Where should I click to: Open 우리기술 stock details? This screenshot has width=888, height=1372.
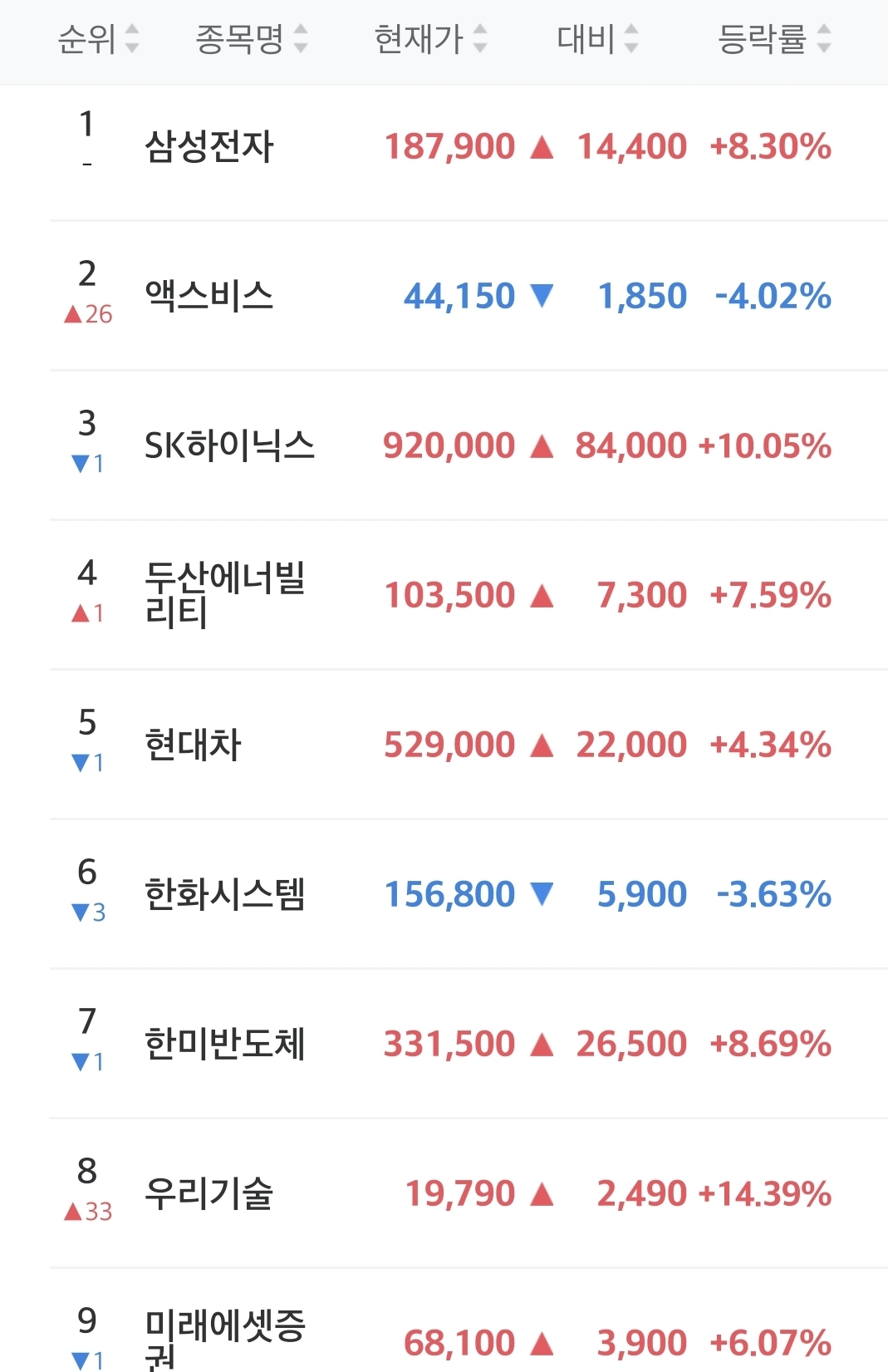pos(209,1193)
